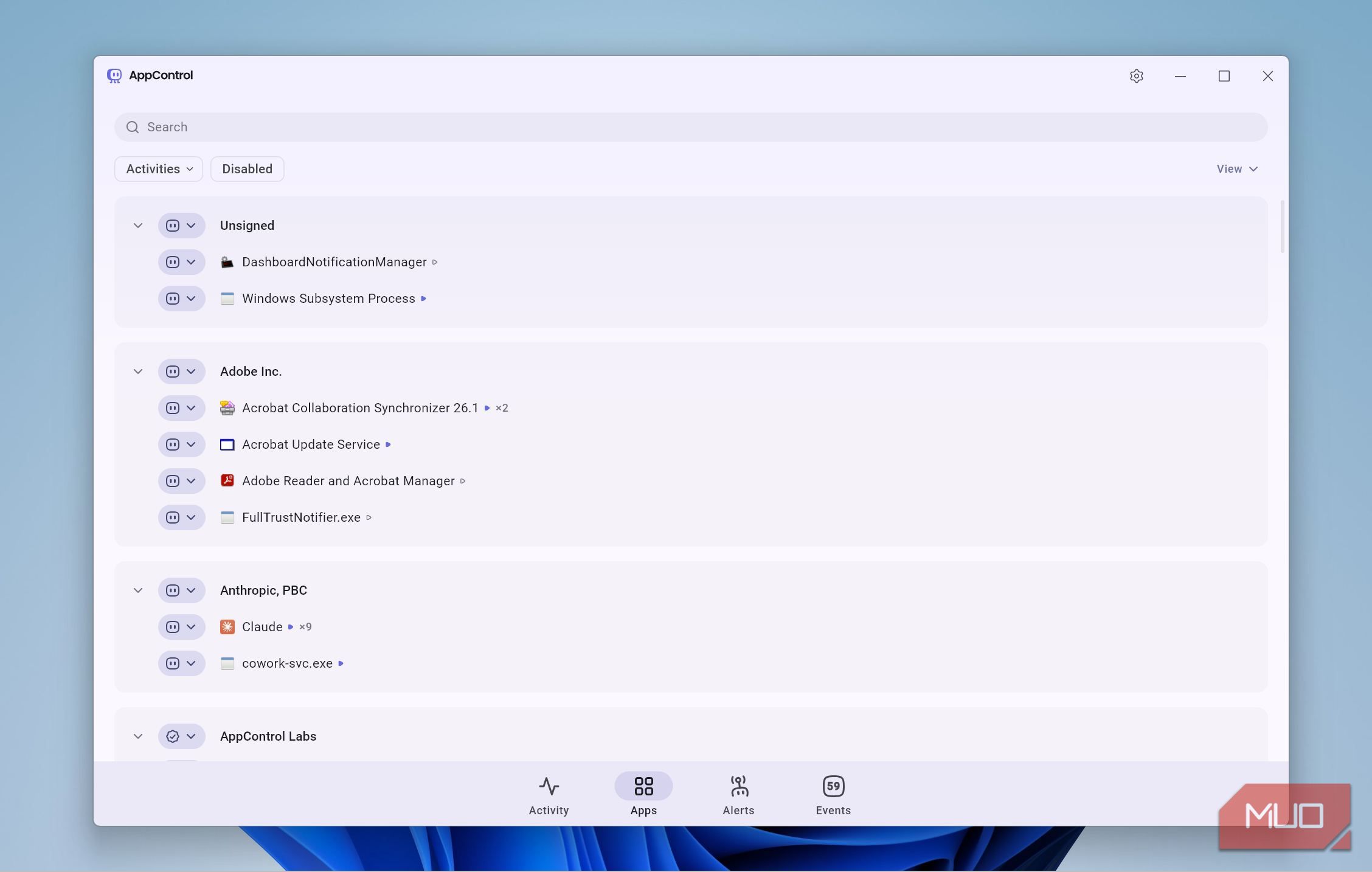Click the cowork-svc.exe file icon

pyautogui.click(x=227, y=663)
